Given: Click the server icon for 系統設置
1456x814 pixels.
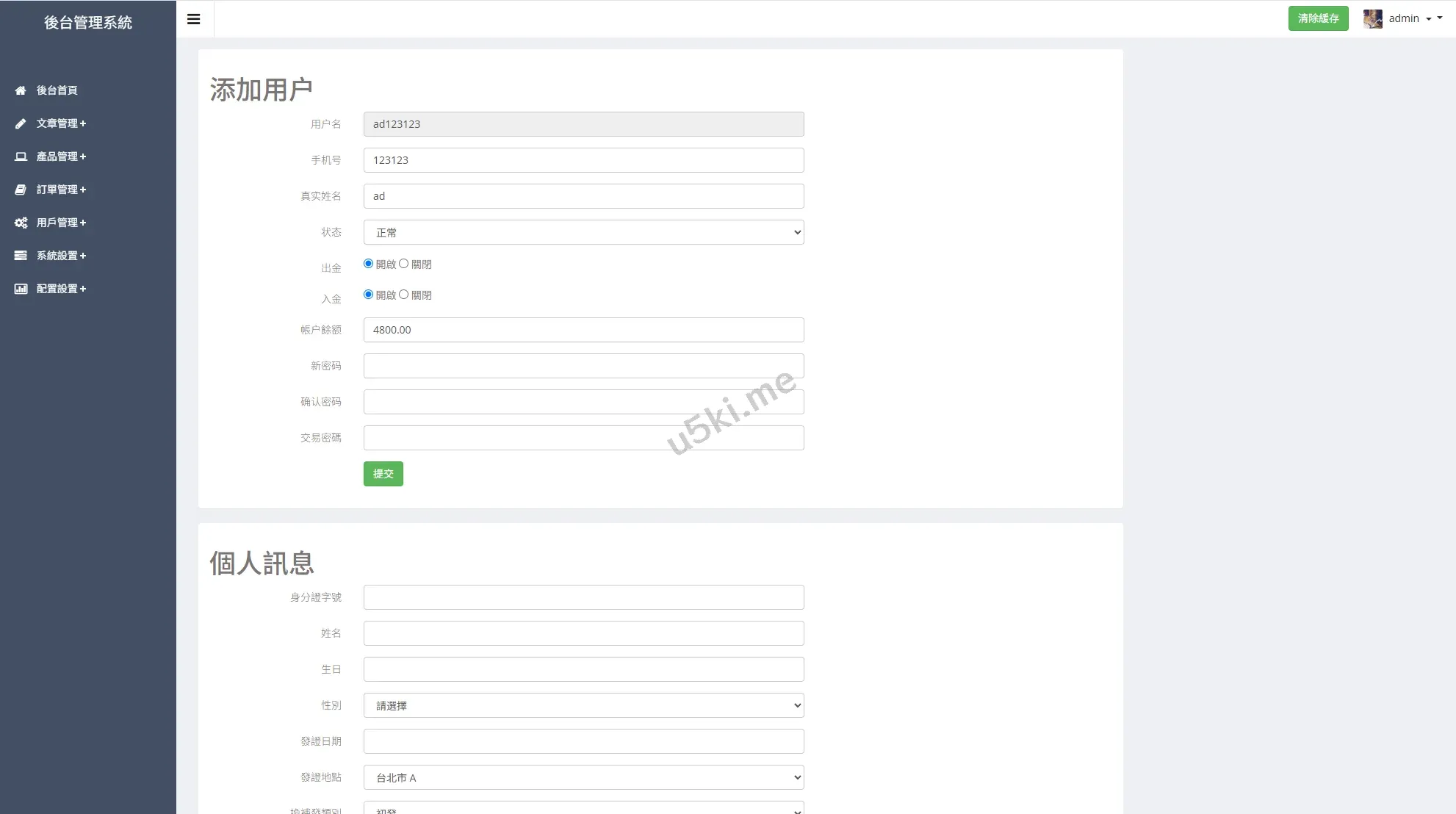Looking at the screenshot, I should point(21,256).
